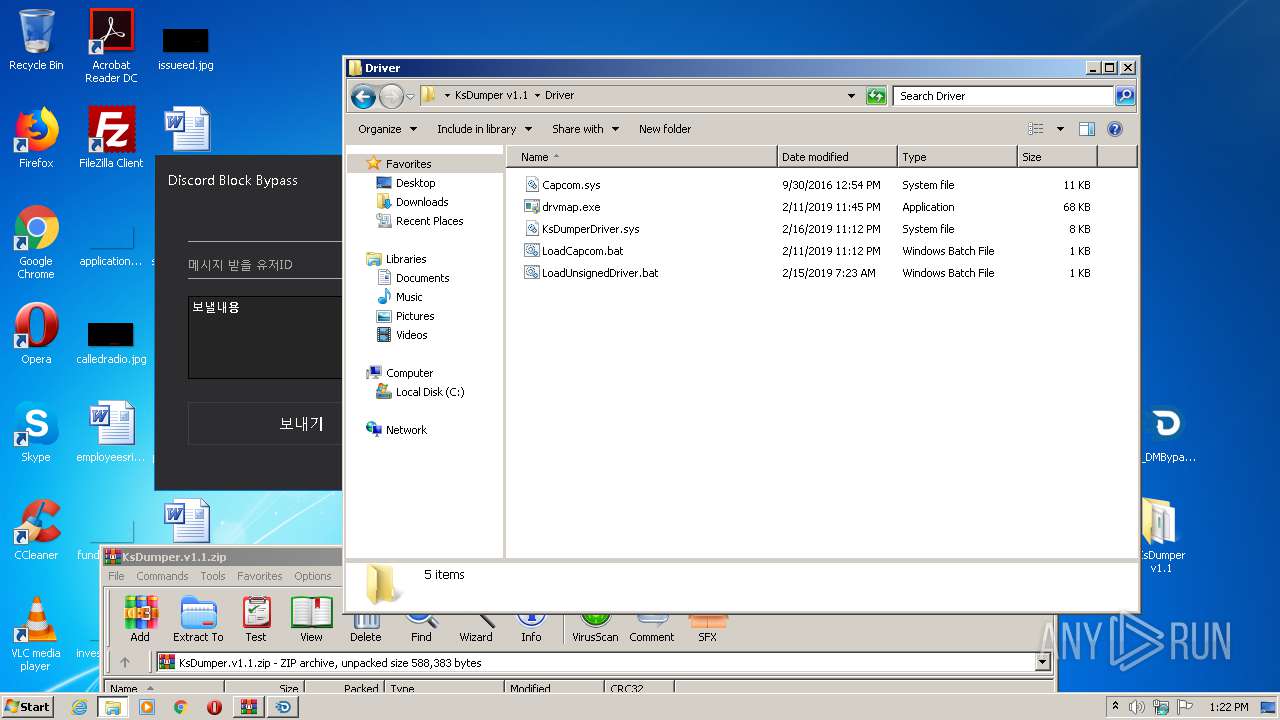1280x720 pixels.
Task: Select the Google Chrome desktop icon
Action: [36, 242]
